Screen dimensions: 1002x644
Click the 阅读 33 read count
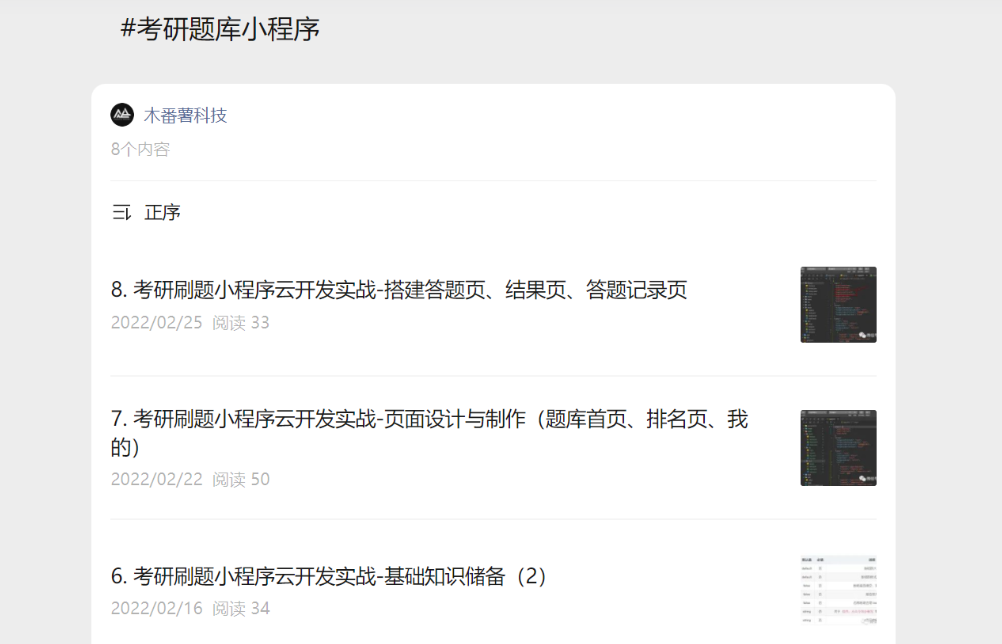pyautogui.click(x=241, y=323)
